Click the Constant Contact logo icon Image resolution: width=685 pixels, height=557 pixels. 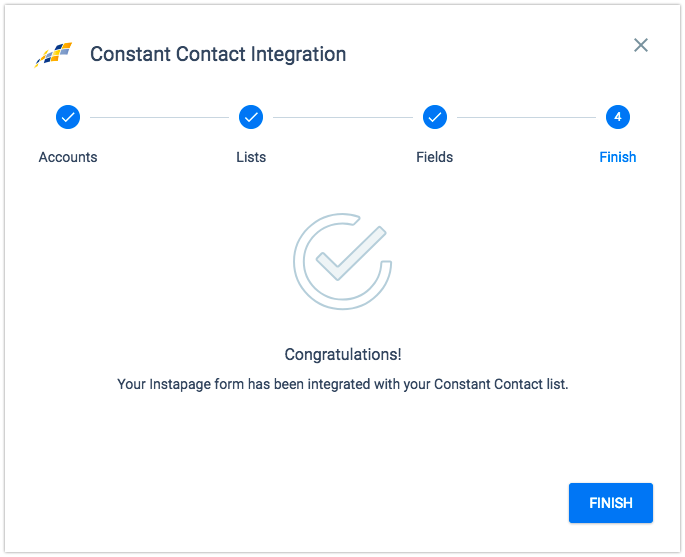click(53, 55)
